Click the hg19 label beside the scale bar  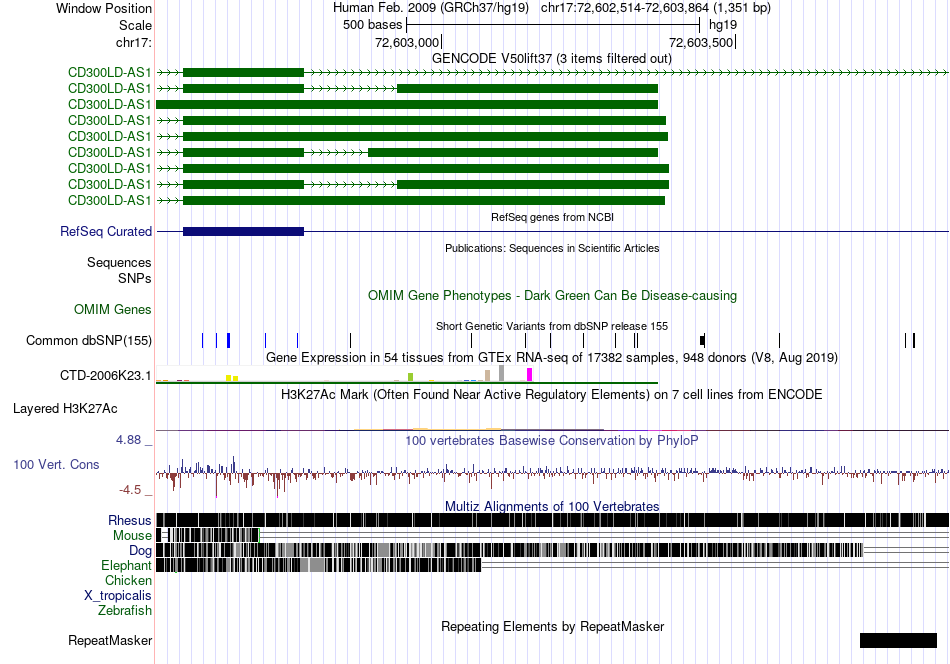723,25
